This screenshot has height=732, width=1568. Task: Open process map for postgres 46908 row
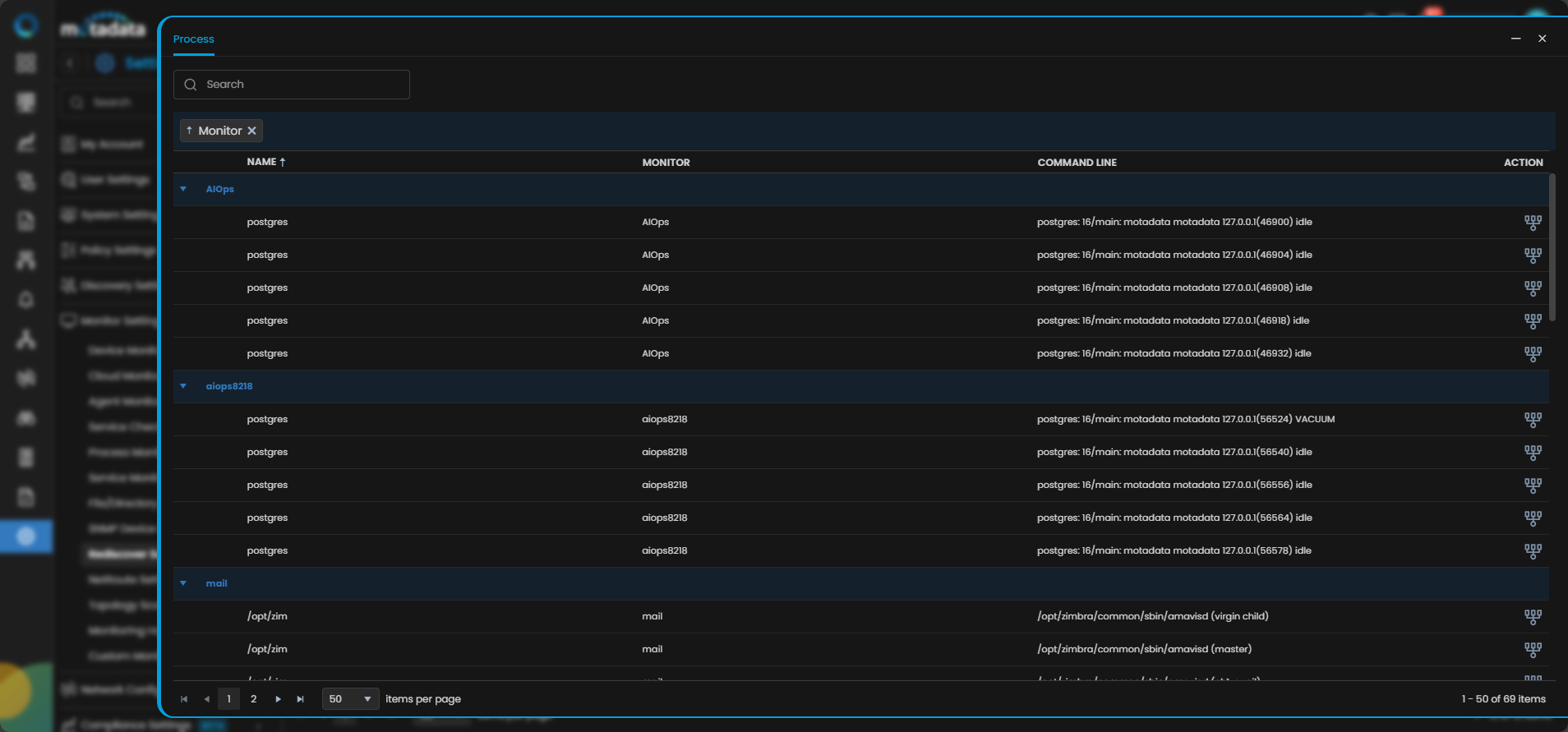pos(1533,288)
